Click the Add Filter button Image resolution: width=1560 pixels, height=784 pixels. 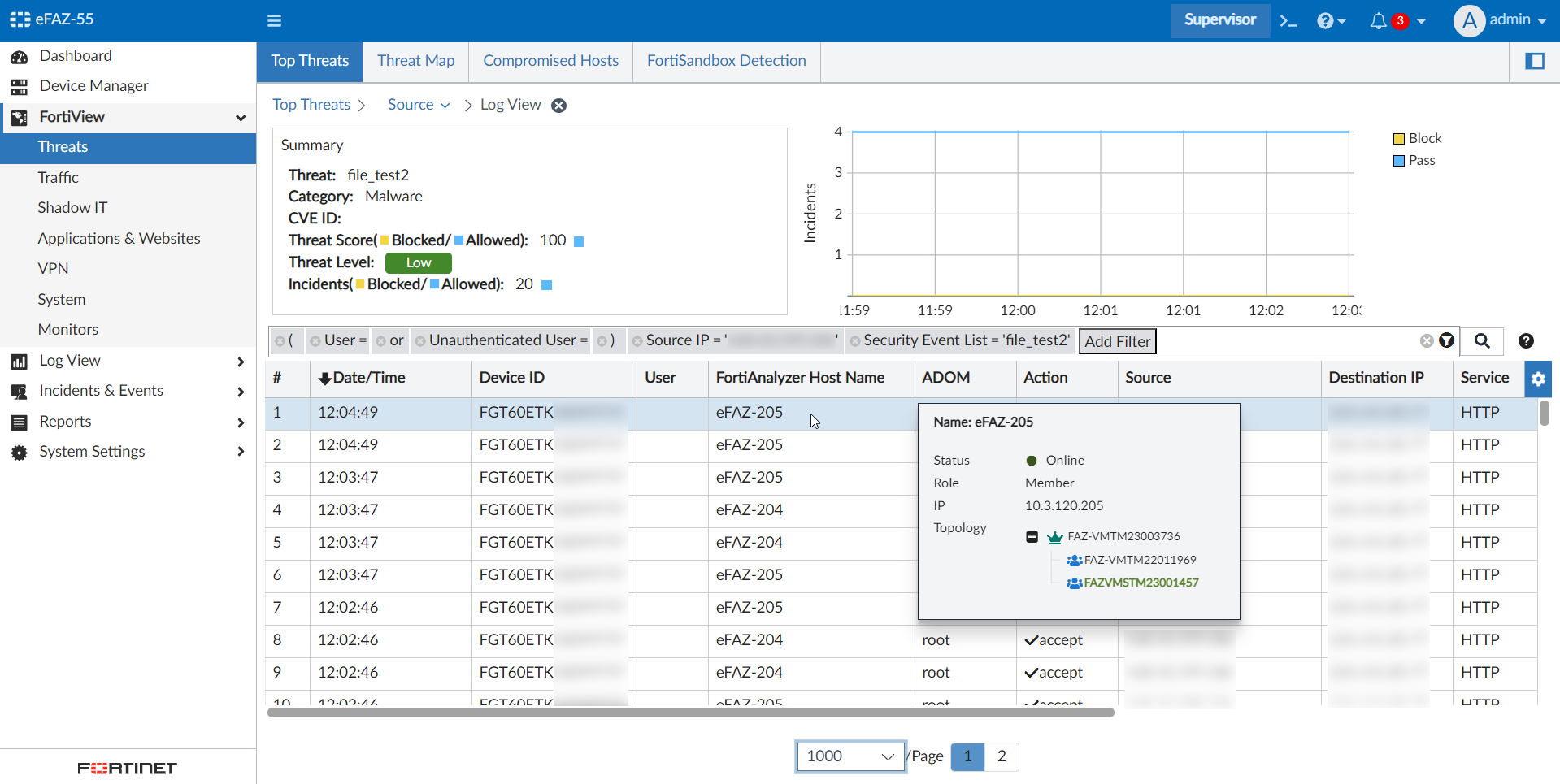(1117, 341)
